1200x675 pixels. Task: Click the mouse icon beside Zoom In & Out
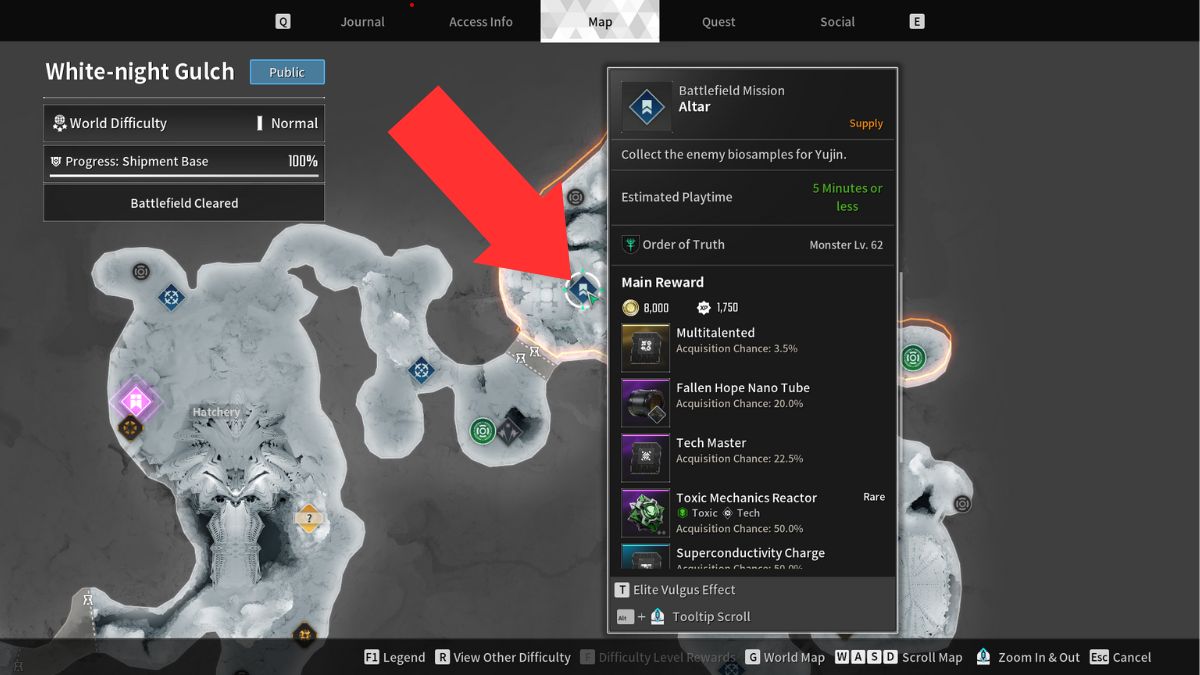983,657
